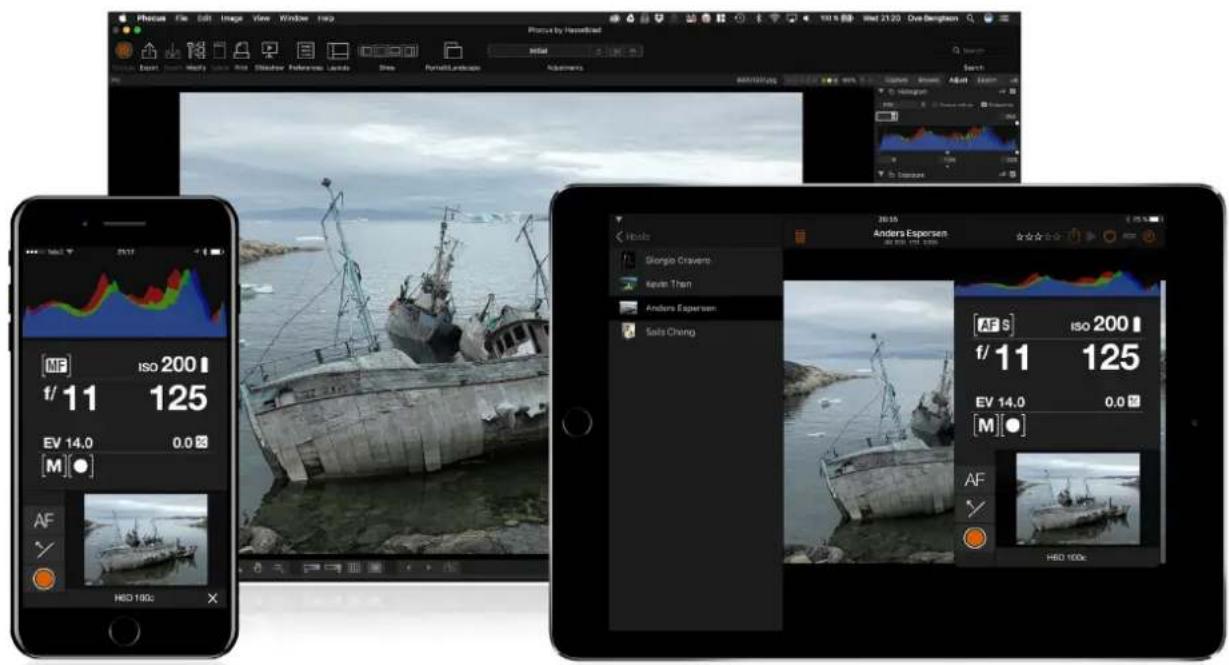Select Anders Espersen in iPad hosts list
The width and height of the screenshot is (1229, 665).
click(x=695, y=308)
